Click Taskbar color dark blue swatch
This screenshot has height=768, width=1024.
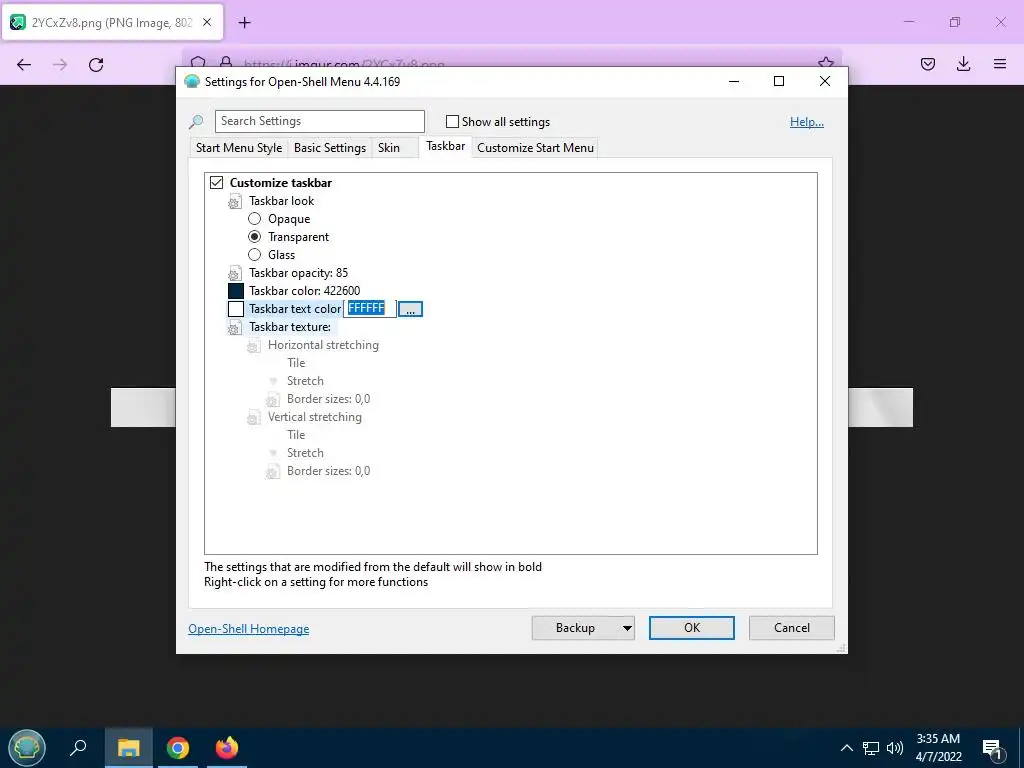click(236, 291)
